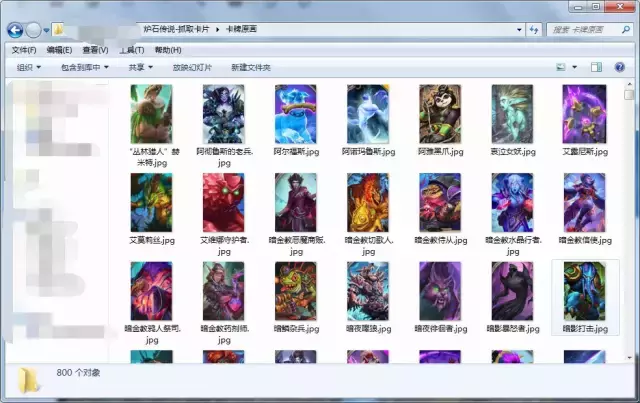Select the 阿尔福斯.jpg ghost dog thumbnail

pos(296,114)
